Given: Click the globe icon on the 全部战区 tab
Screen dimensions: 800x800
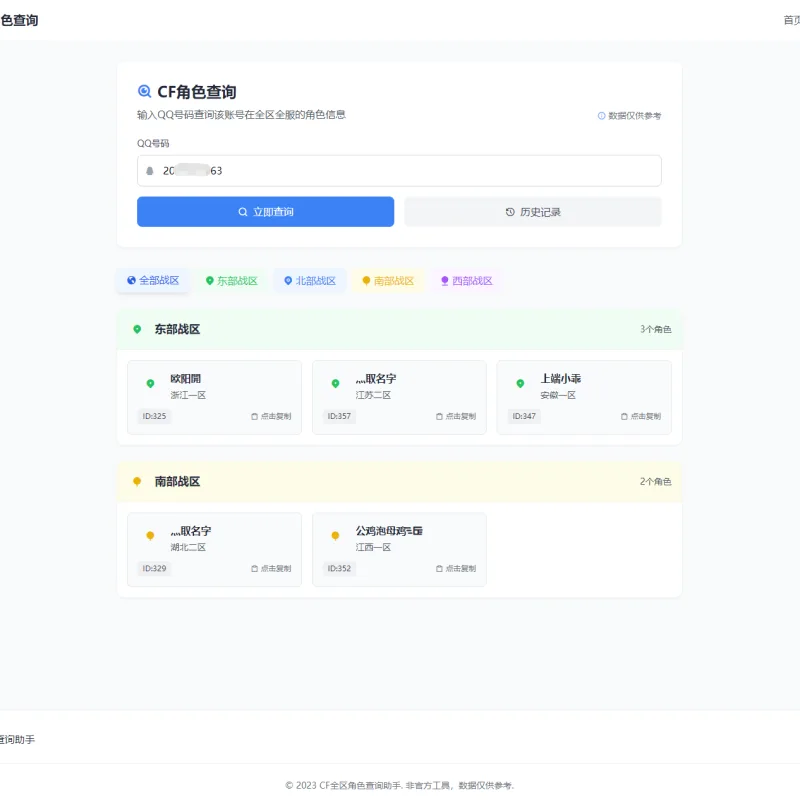Looking at the screenshot, I should pyautogui.click(x=132, y=280).
